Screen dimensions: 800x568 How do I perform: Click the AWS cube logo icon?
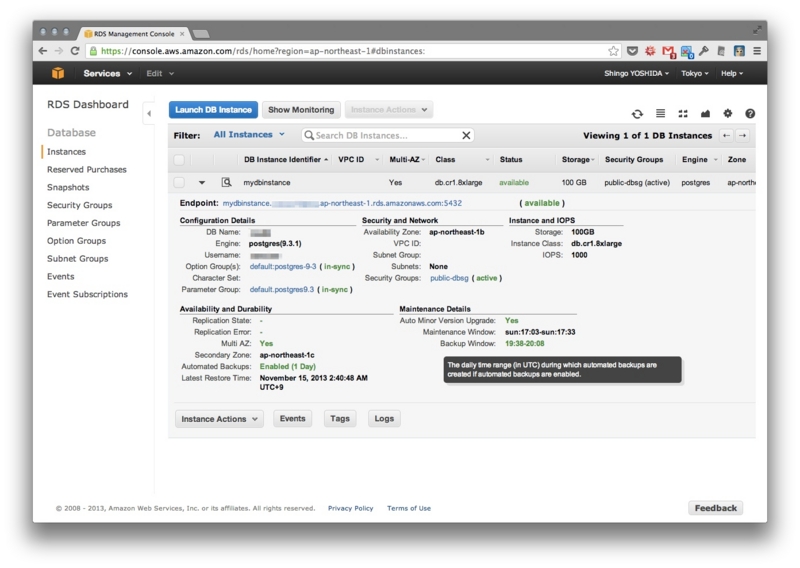58,73
